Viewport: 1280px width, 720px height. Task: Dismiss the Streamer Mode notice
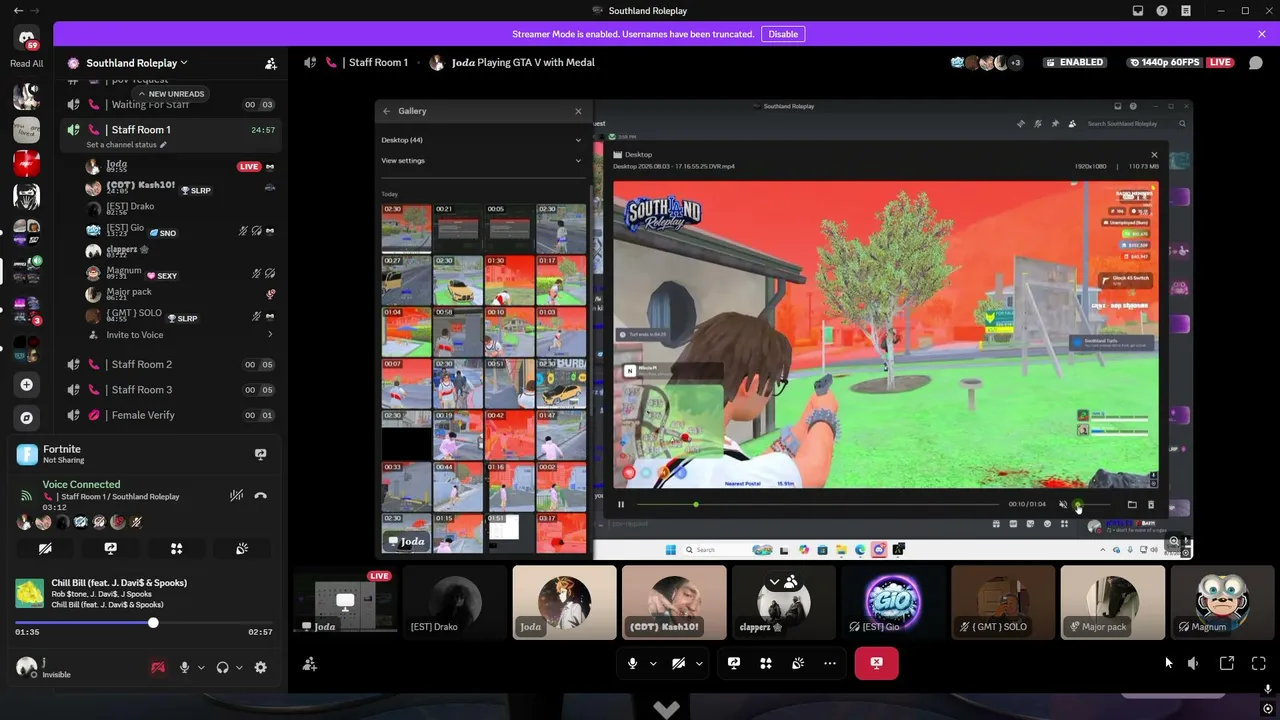click(1262, 34)
